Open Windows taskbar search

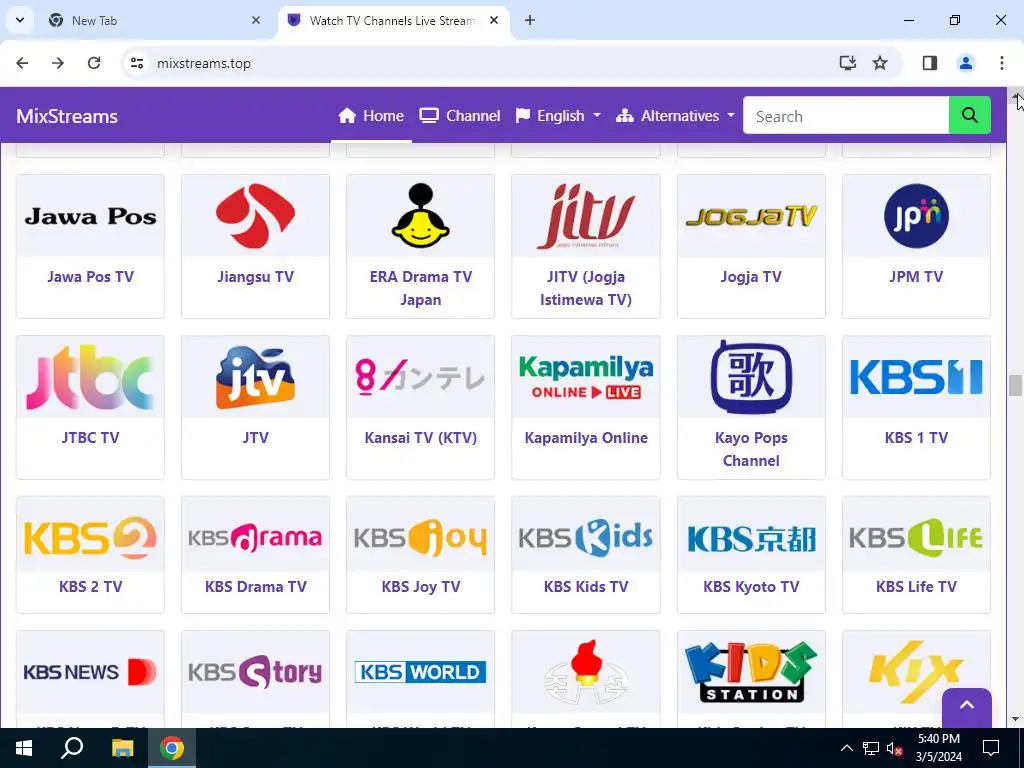72,748
